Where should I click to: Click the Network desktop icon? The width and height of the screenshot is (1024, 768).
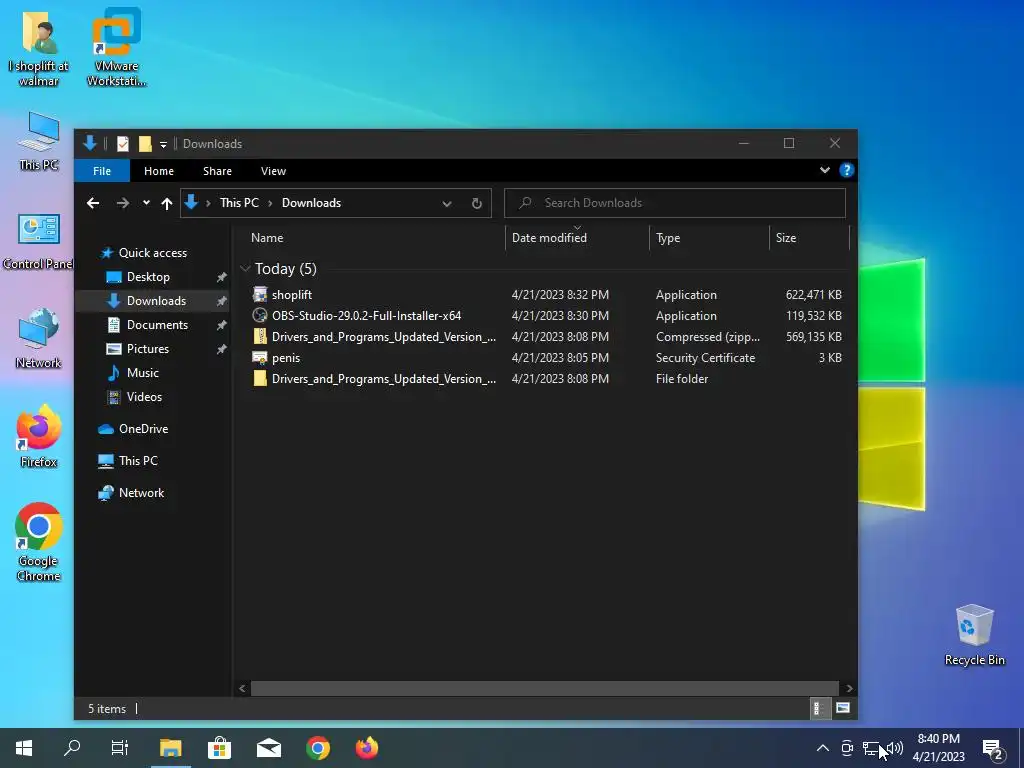[x=39, y=339]
